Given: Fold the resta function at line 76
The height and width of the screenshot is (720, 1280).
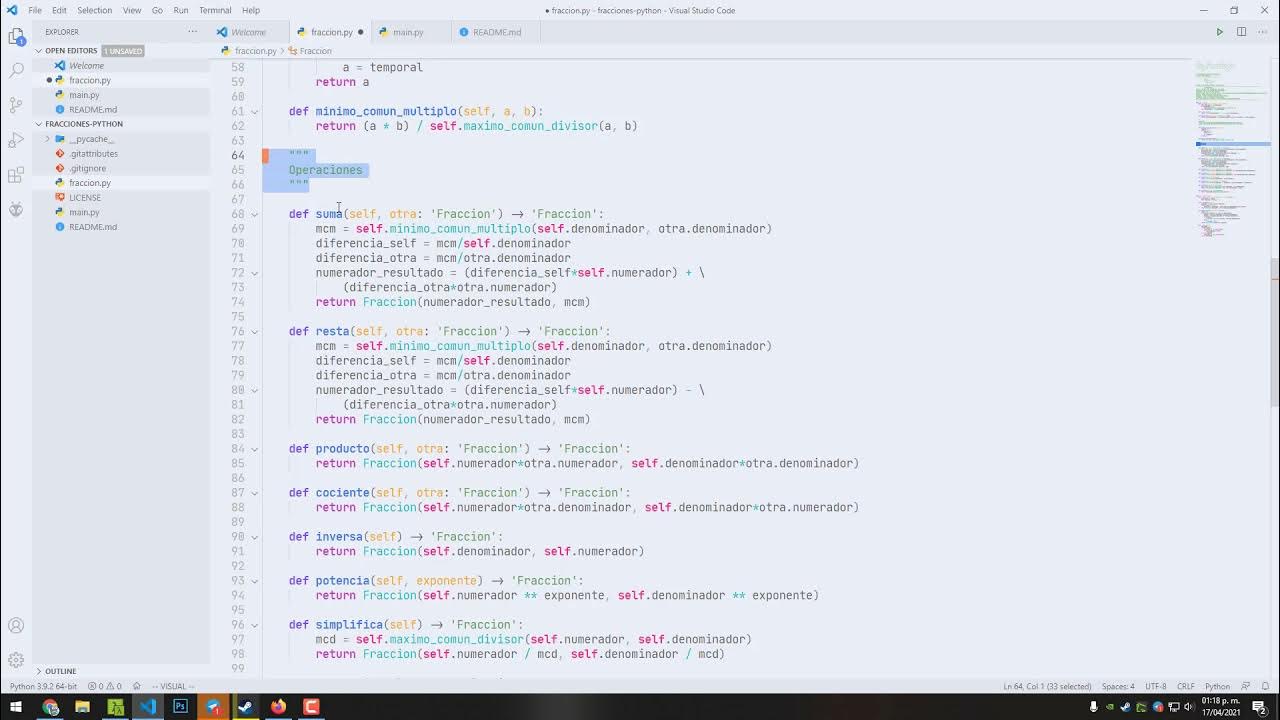Looking at the screenshot, I should tap(254, 331).
